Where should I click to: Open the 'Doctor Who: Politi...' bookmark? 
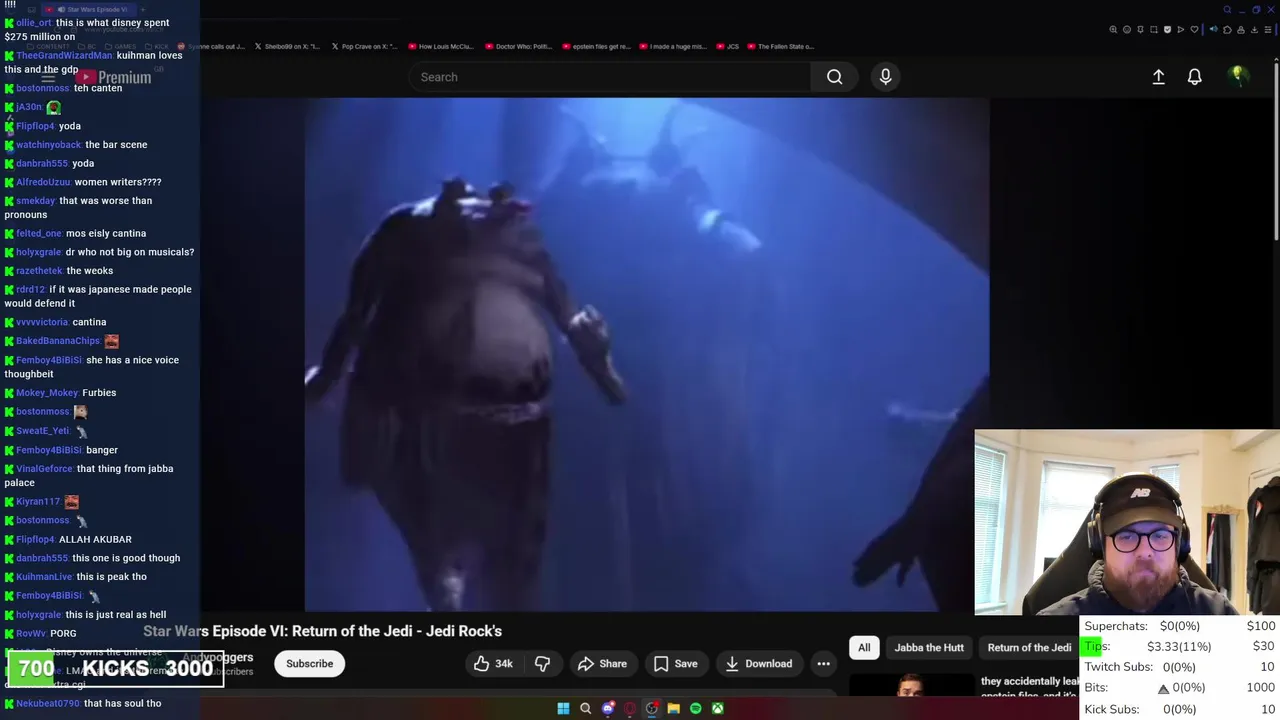519,46
